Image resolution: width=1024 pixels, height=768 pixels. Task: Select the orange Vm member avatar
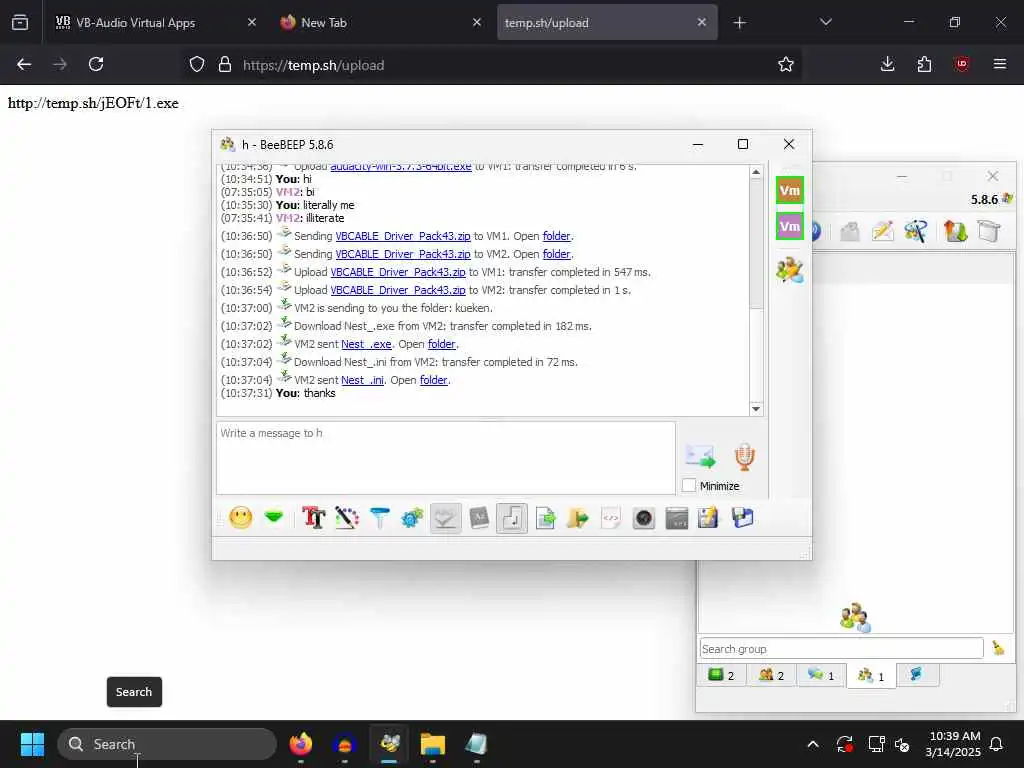point(790,191)
